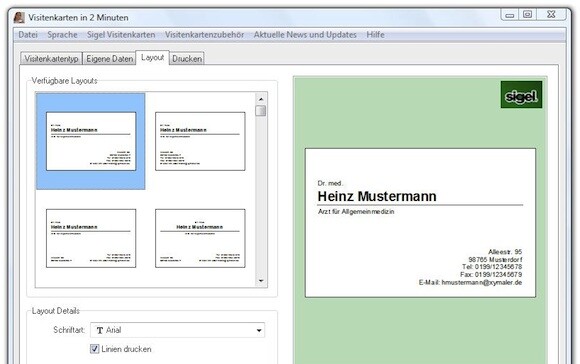Select the layout with centered name
Image resolution: width=580 pixels, height=364 pixels.
pos(200,238)
